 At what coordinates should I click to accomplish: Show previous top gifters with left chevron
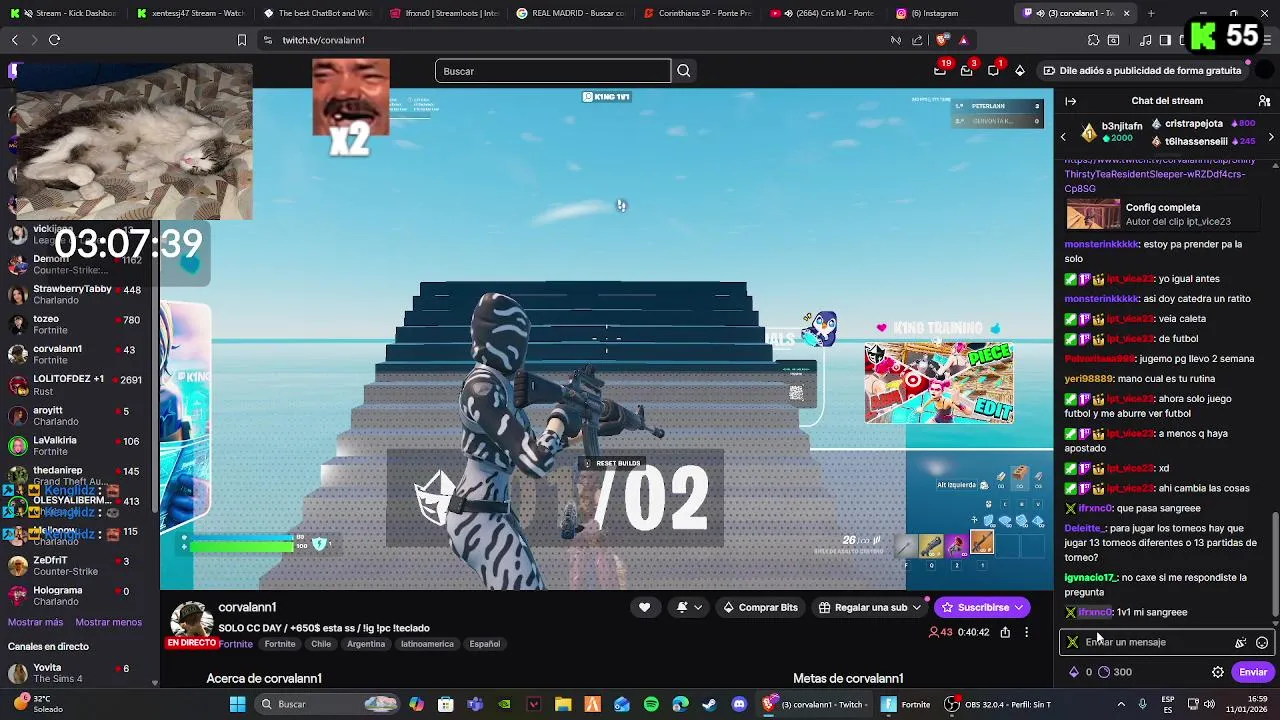1063,137
